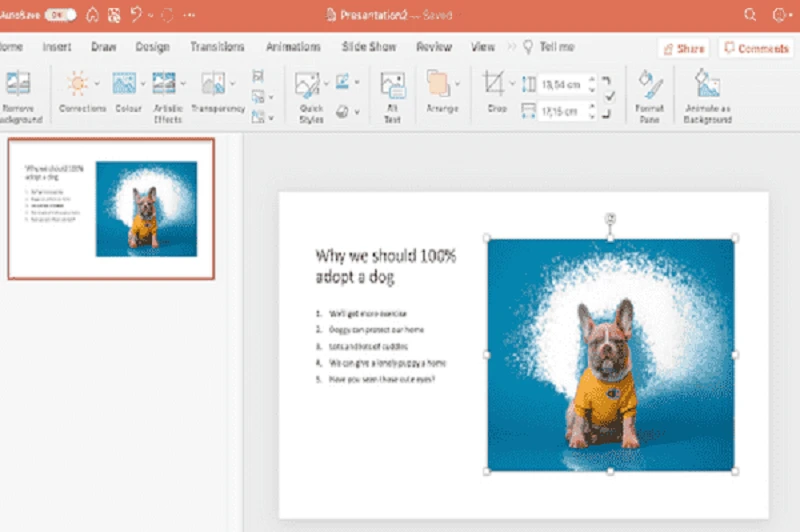Image resolution: width=800 pixels, height=532 pixels.
Task: Click the Picture Effects icon
Action: coord(342,112)
